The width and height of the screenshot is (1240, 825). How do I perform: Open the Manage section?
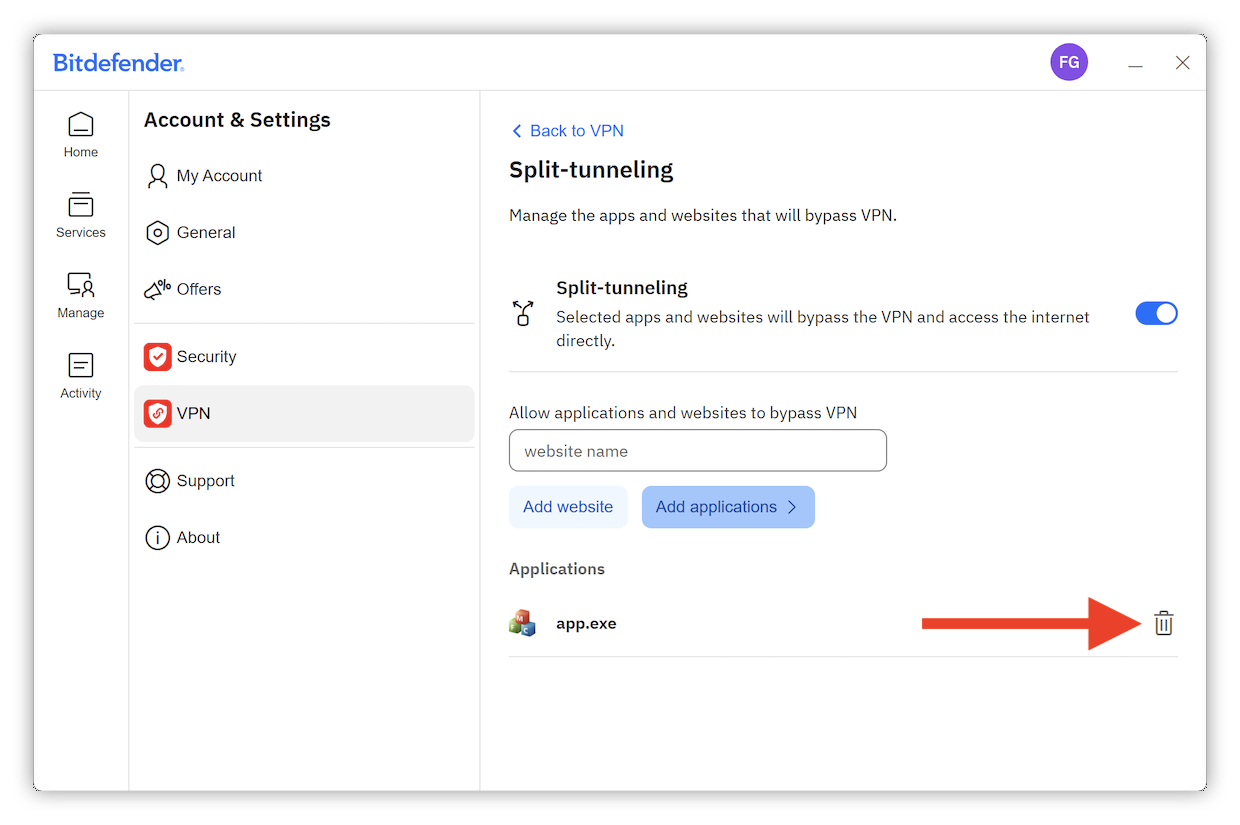point(81,296)
